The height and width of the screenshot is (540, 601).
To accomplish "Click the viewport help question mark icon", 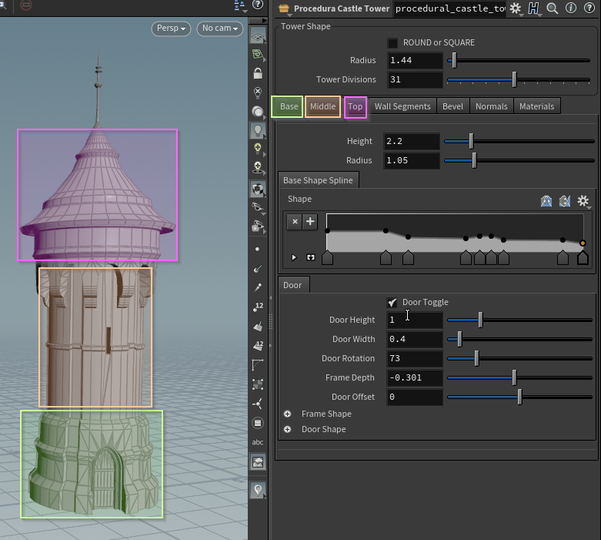I will [258, 5].
